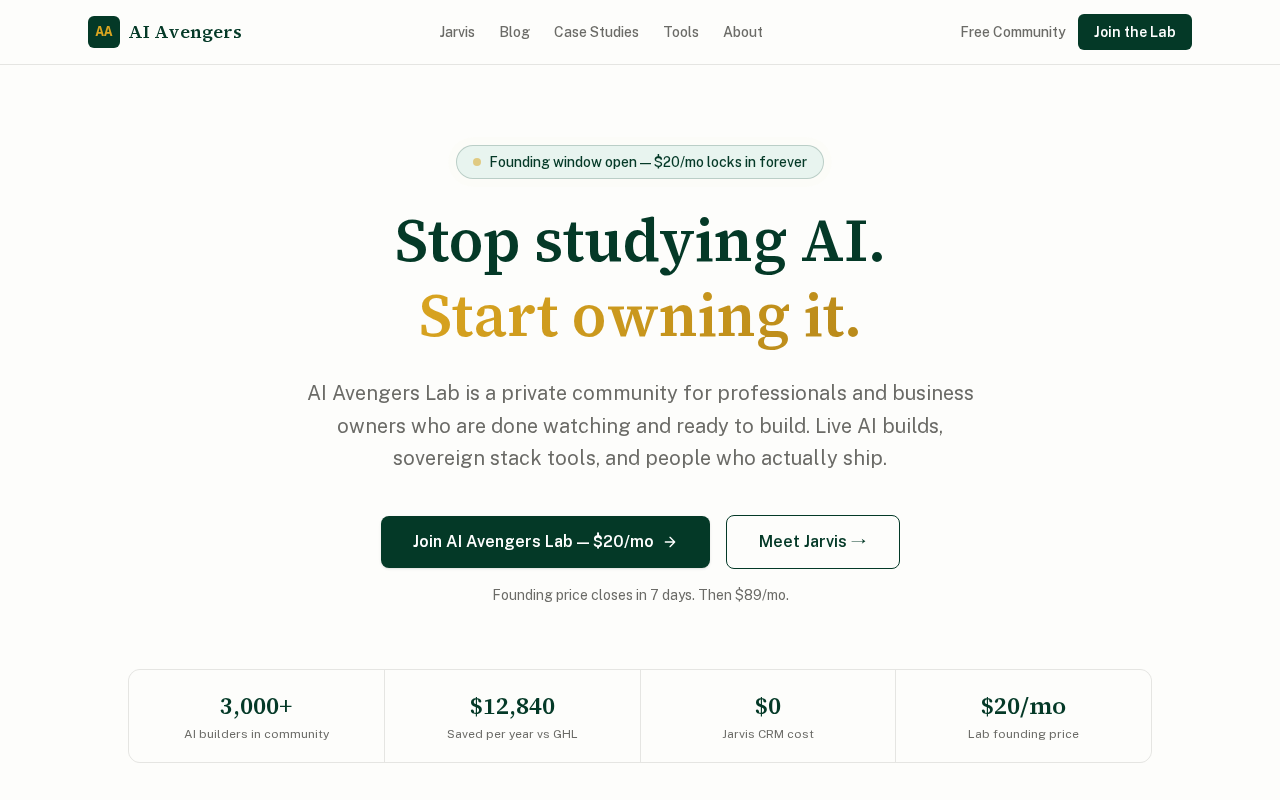This screenshot has width=1280, height=800.
Task: Open the Jarvis nav item
Action: click(457, 32)
